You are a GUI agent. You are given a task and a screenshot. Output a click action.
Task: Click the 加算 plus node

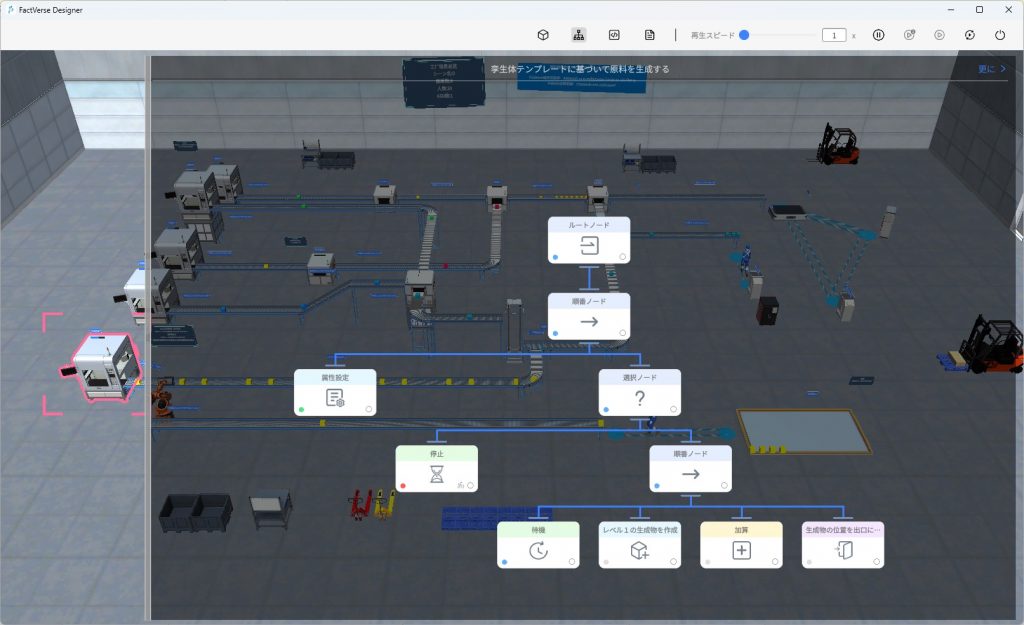click(741, 545)
